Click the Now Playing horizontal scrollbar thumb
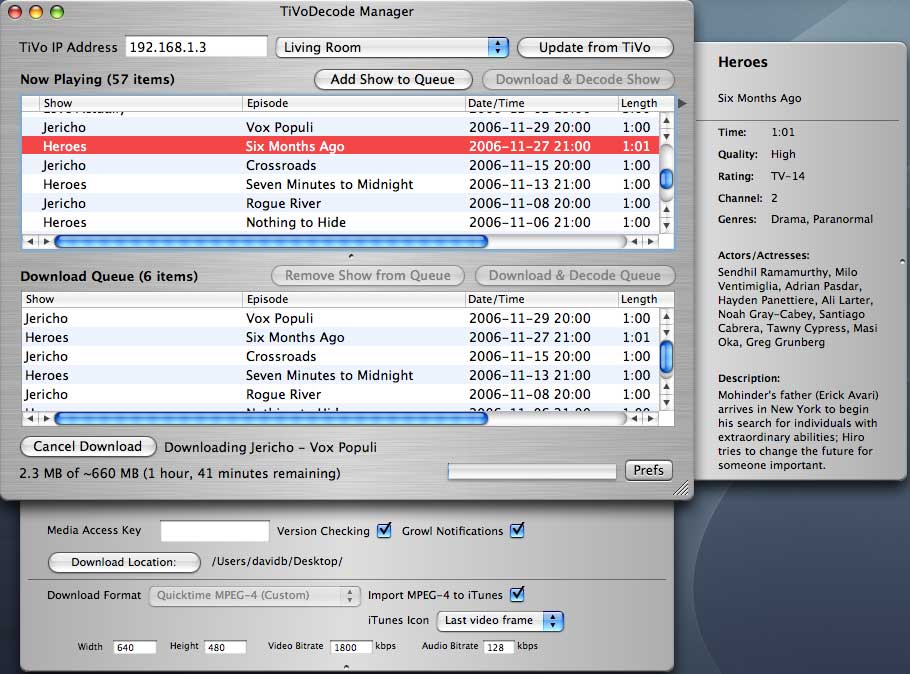This screenshot has height=674, width=910. pos(271,241)
